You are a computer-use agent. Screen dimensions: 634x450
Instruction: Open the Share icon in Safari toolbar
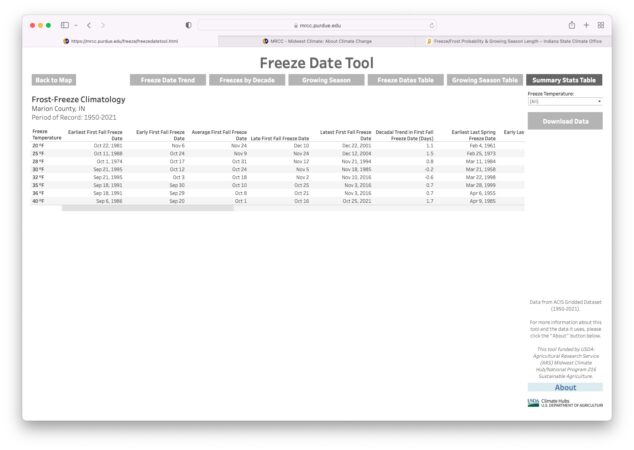click(570, 24)
